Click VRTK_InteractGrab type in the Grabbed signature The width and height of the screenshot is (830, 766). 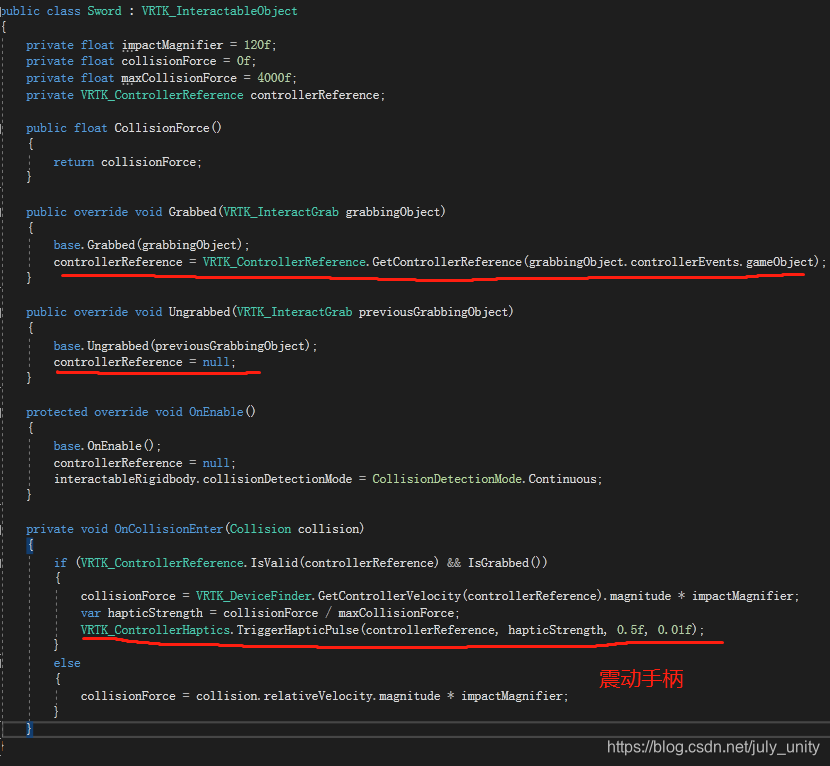[x=281, y=212]
